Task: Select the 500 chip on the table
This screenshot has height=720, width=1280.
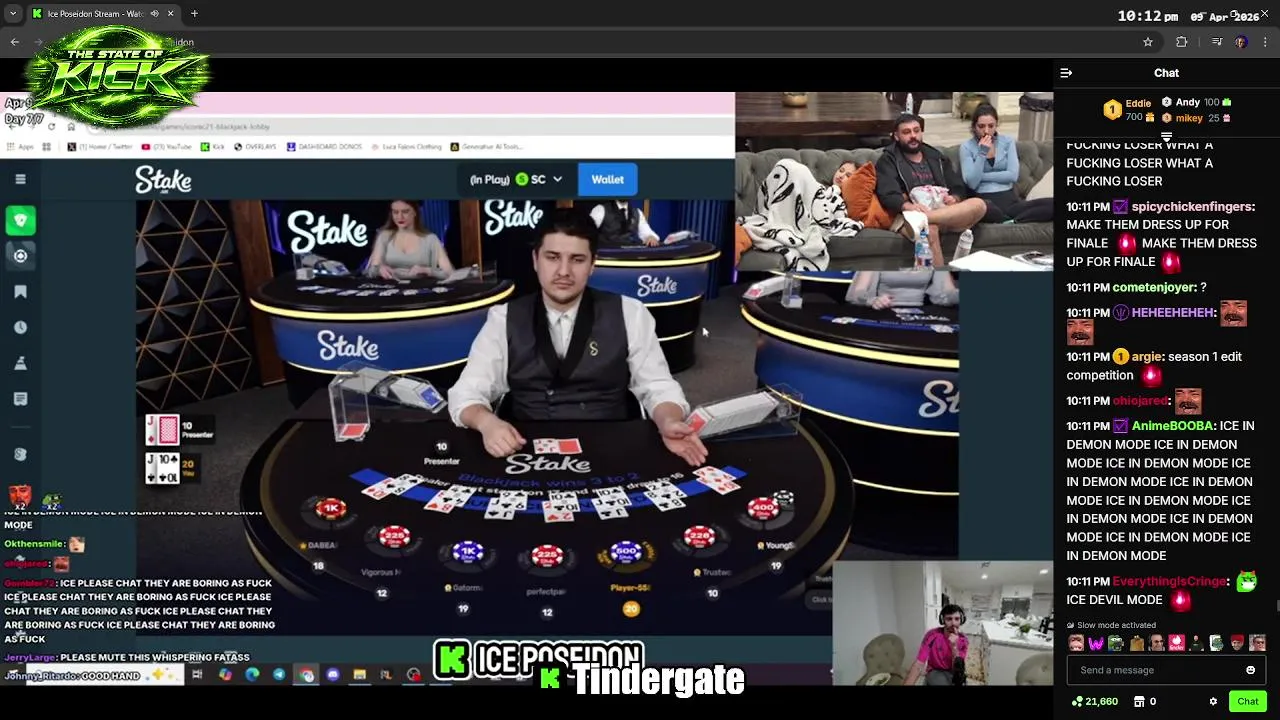Action: pyautogui.click(x=626, y=552)
